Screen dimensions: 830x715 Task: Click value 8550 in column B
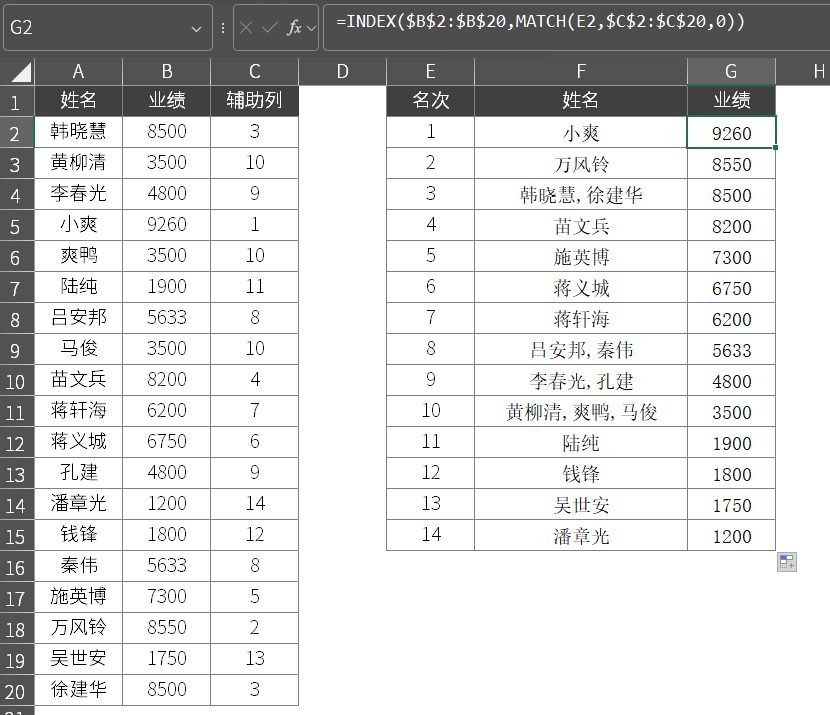point(167,627)
